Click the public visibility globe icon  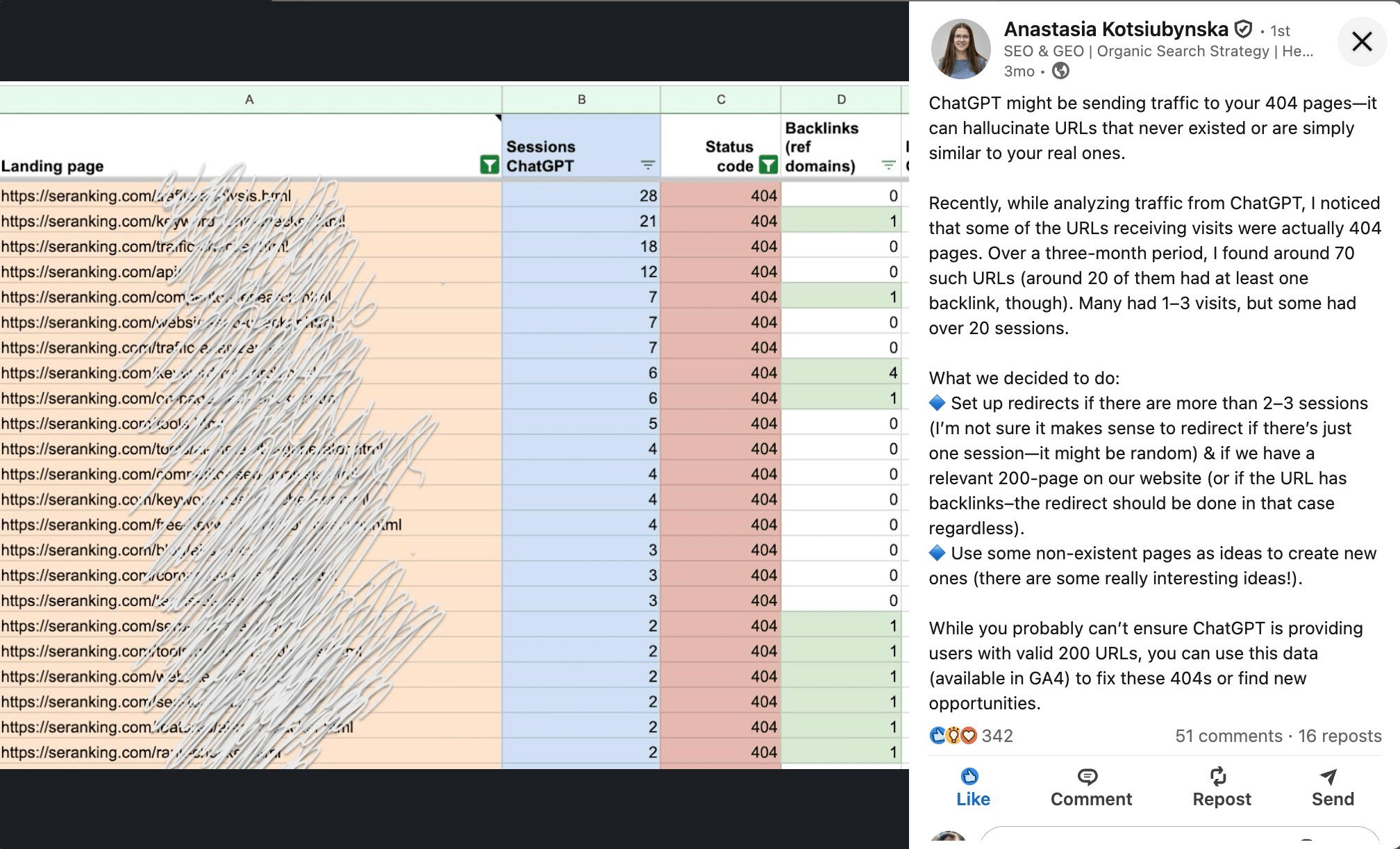pyautogui.click(x=1060, y=71)
